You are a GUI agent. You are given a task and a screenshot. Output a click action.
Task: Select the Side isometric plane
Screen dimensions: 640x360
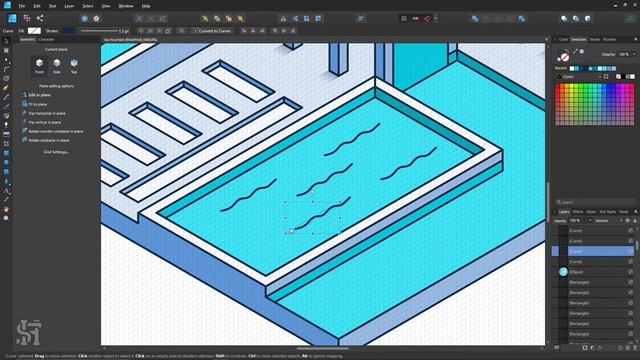click(57, 65)
